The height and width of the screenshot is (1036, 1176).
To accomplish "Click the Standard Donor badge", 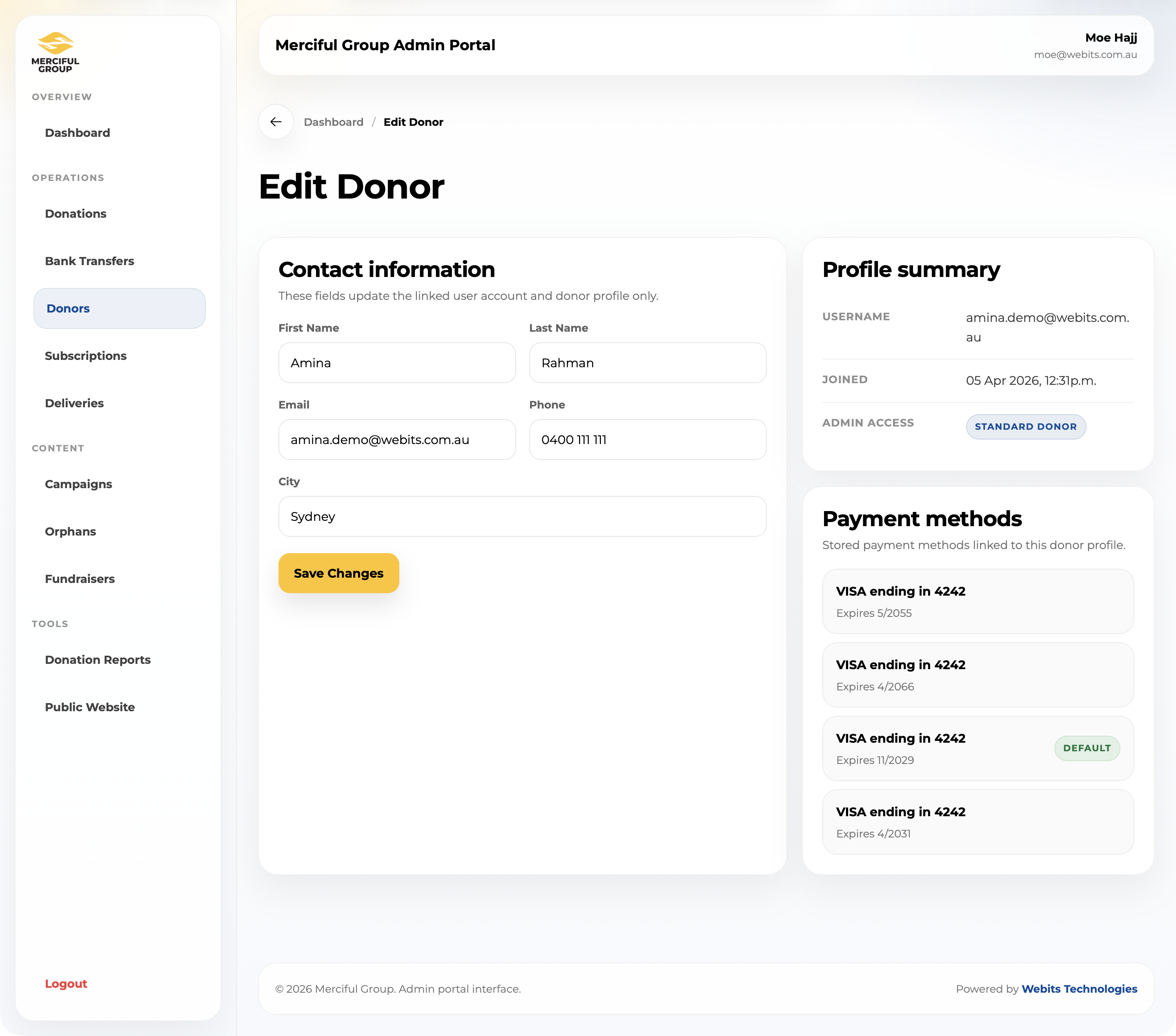I will tap(1026, 427).
